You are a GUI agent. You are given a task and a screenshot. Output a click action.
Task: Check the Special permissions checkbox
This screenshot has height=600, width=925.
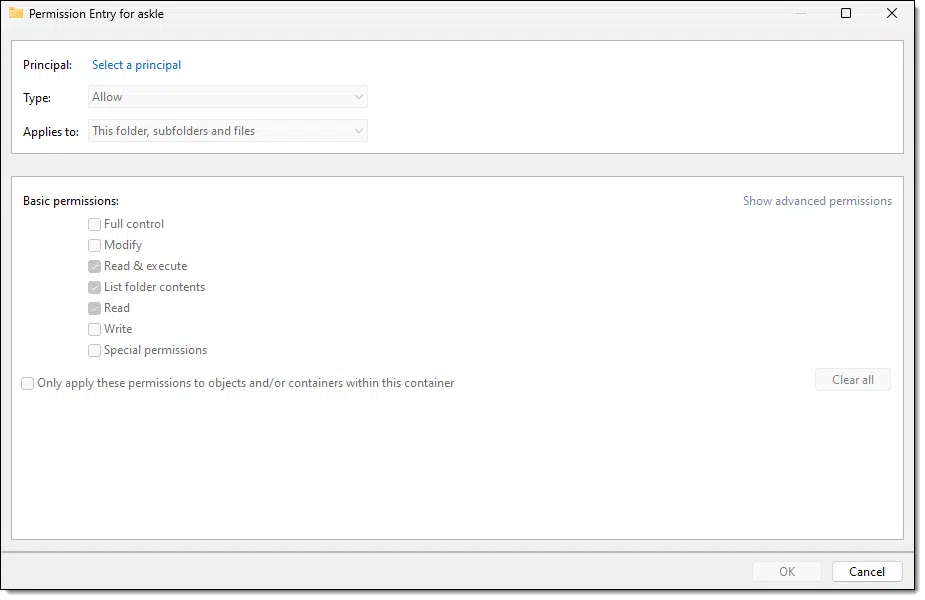coord(94,350)
